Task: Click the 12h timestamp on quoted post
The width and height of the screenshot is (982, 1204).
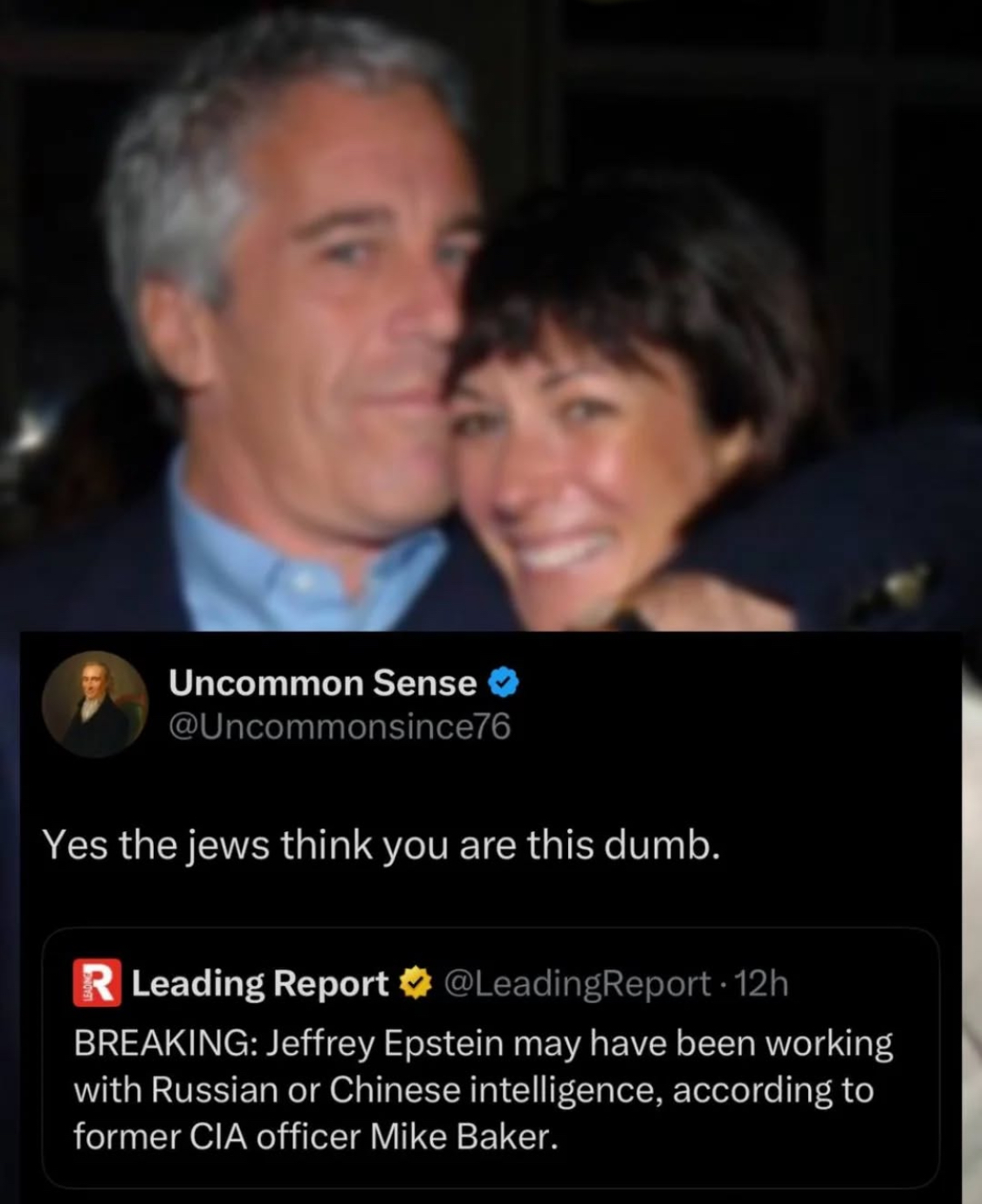Action: [x=761, y=984]
